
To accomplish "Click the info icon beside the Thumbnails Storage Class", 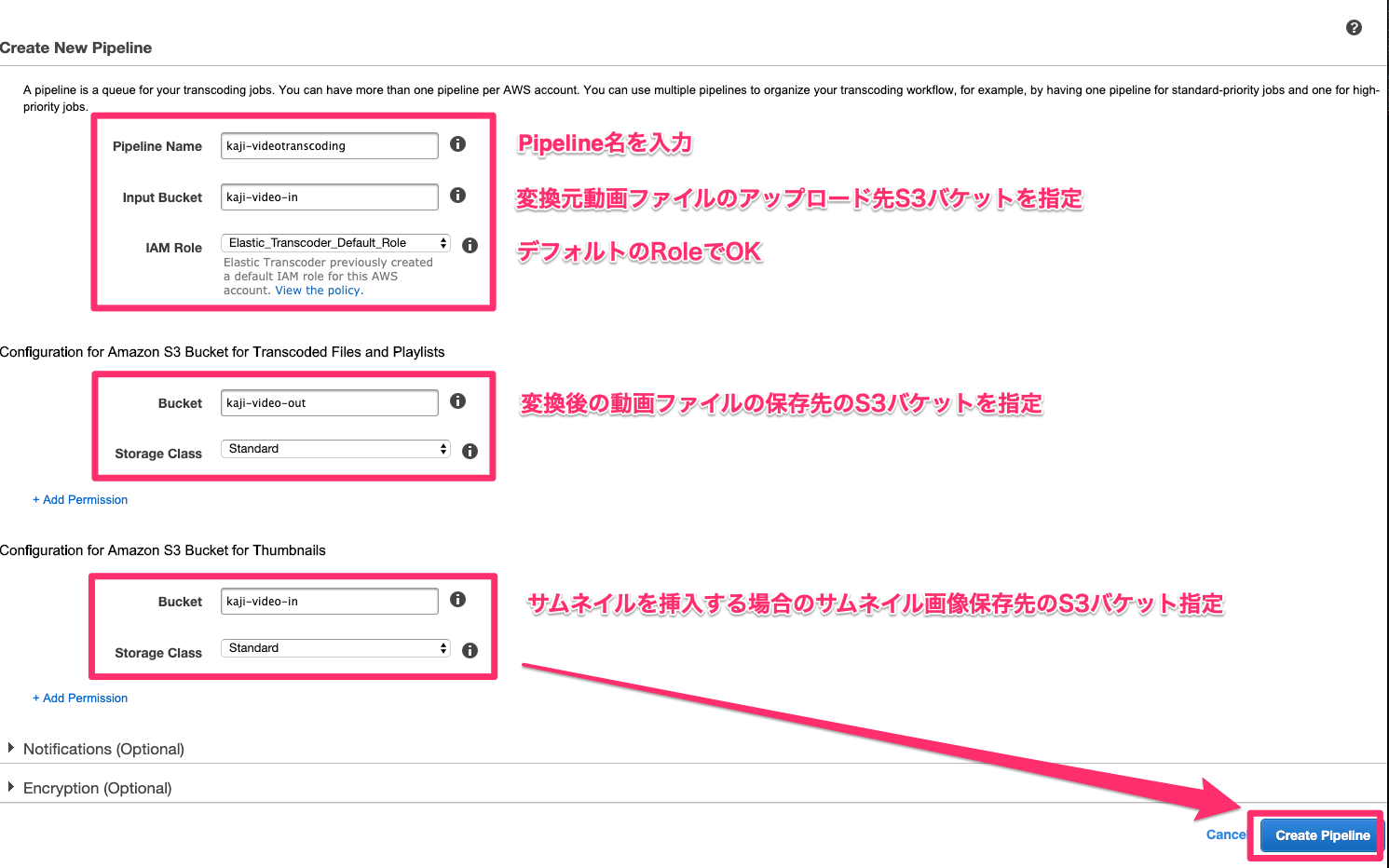I will [470, 650].
